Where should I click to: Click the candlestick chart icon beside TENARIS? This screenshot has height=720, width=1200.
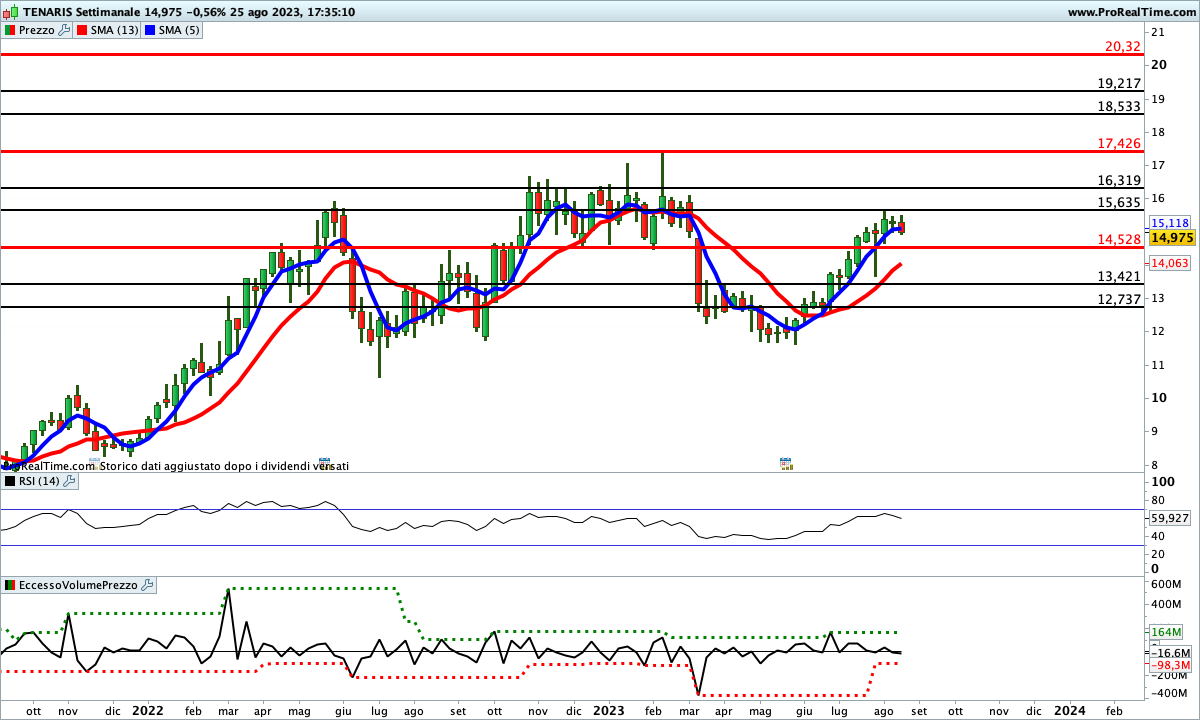pos(9,12)
